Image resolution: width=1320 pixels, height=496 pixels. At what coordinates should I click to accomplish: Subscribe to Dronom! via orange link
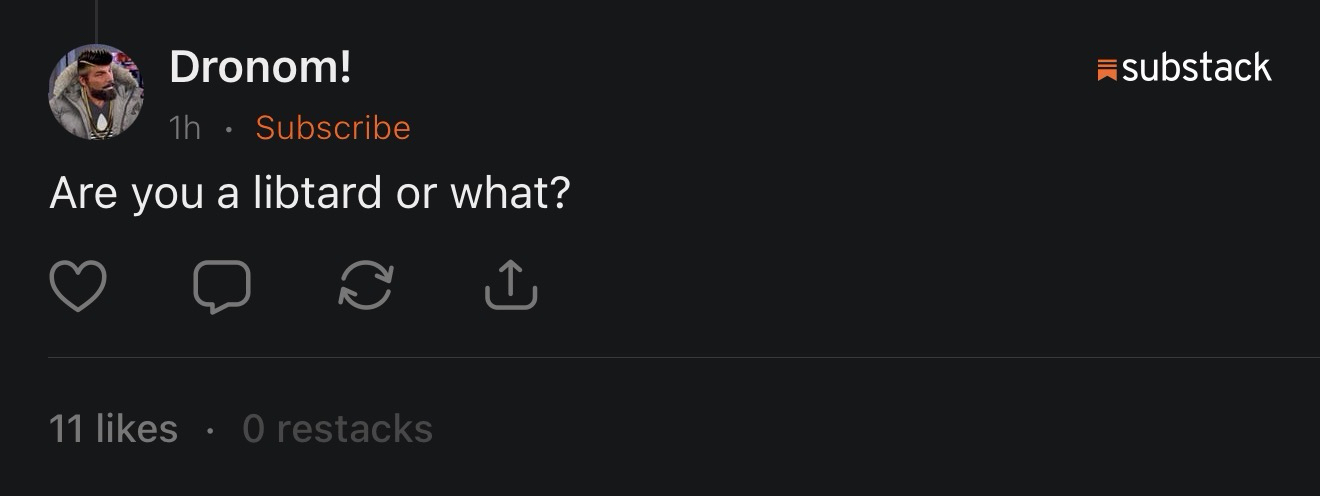coord(333,128)
